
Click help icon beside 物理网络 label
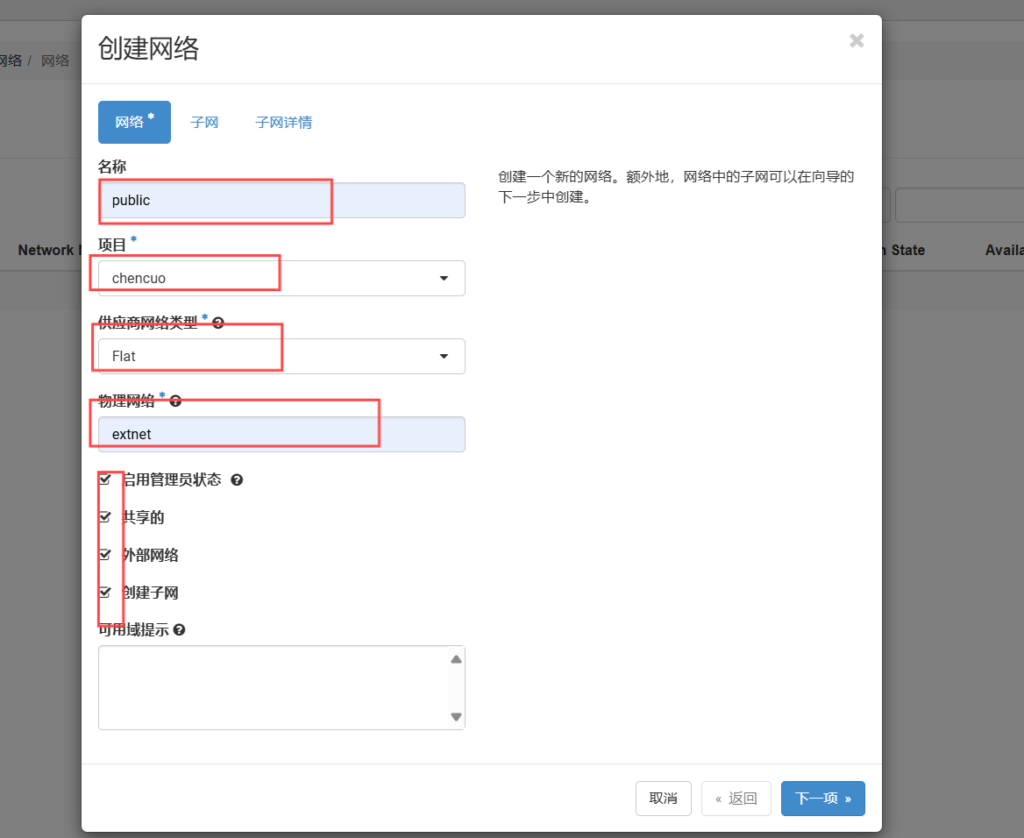(175, 401)
